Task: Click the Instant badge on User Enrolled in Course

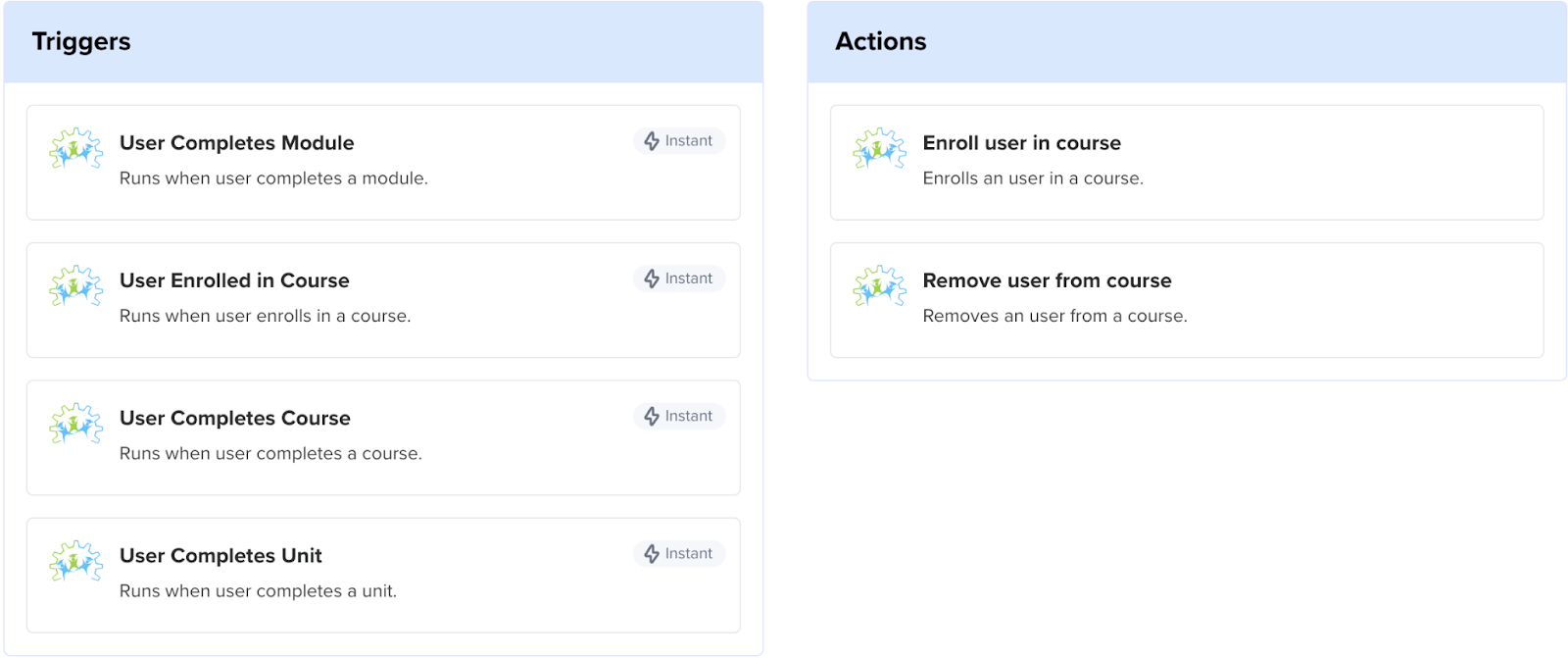Action: point(679,278)
